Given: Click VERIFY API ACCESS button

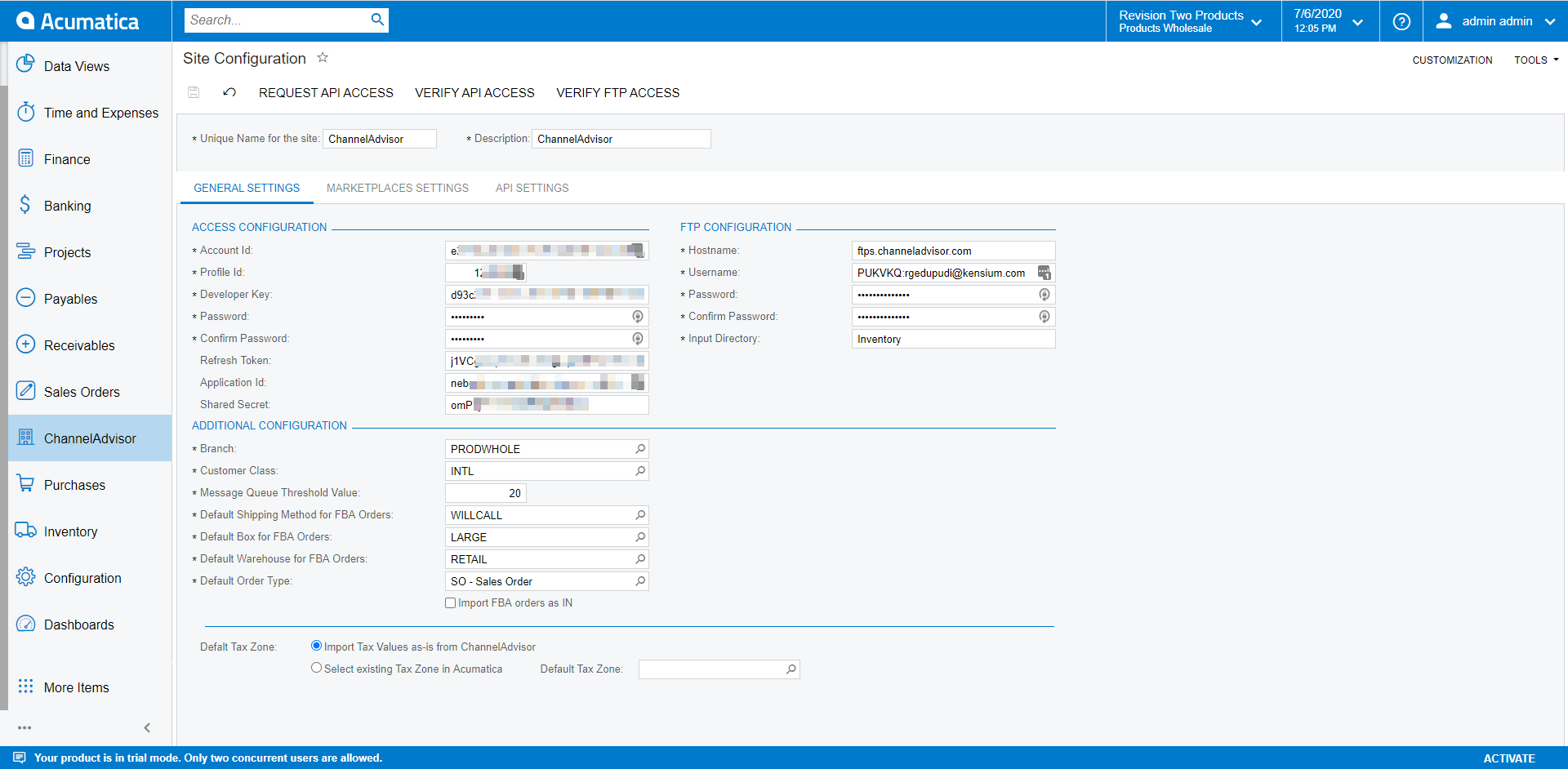Looking at the screenshot, I should pos(474,93).
